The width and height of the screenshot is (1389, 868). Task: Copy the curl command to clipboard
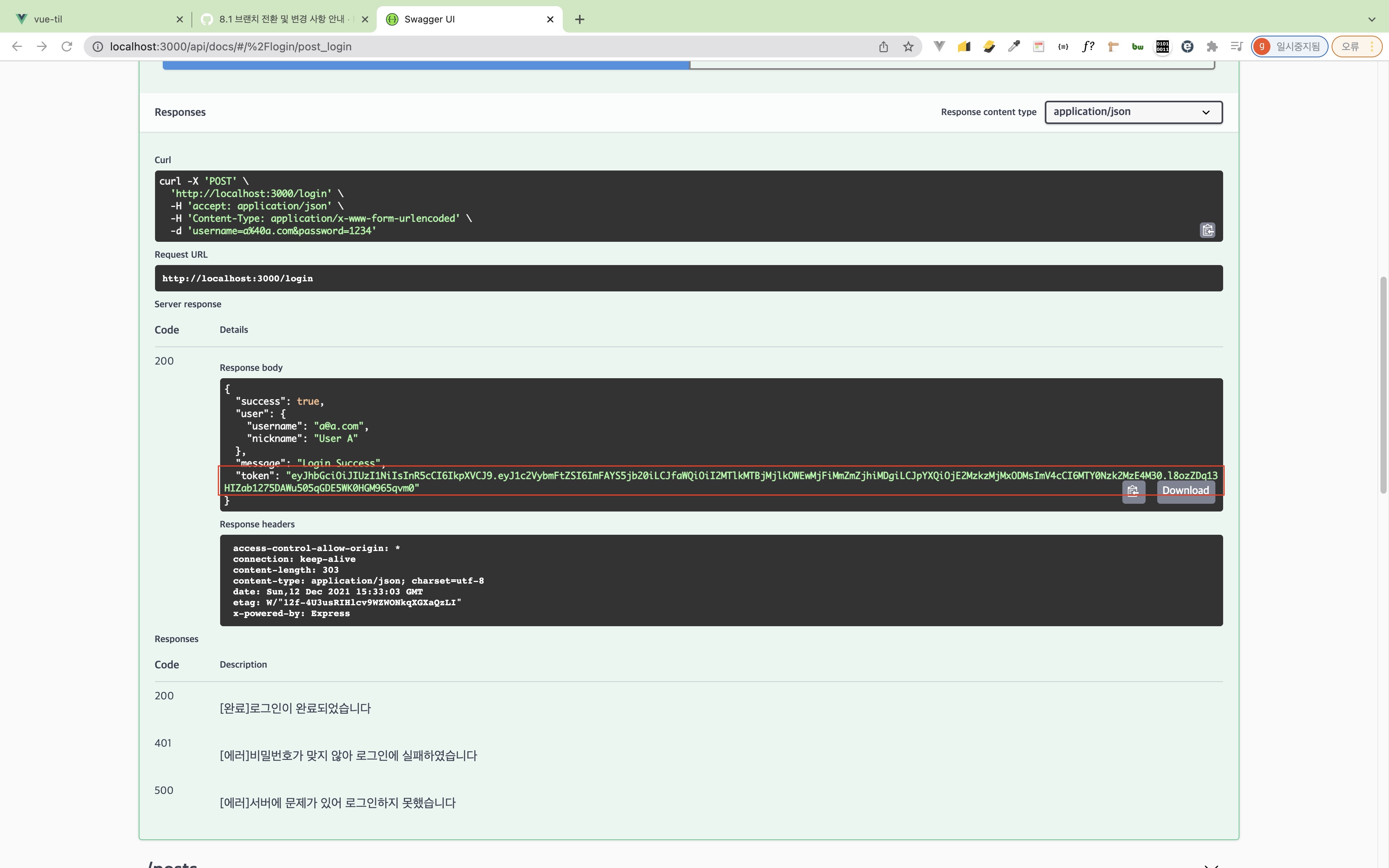click(x=1207, y=230)
